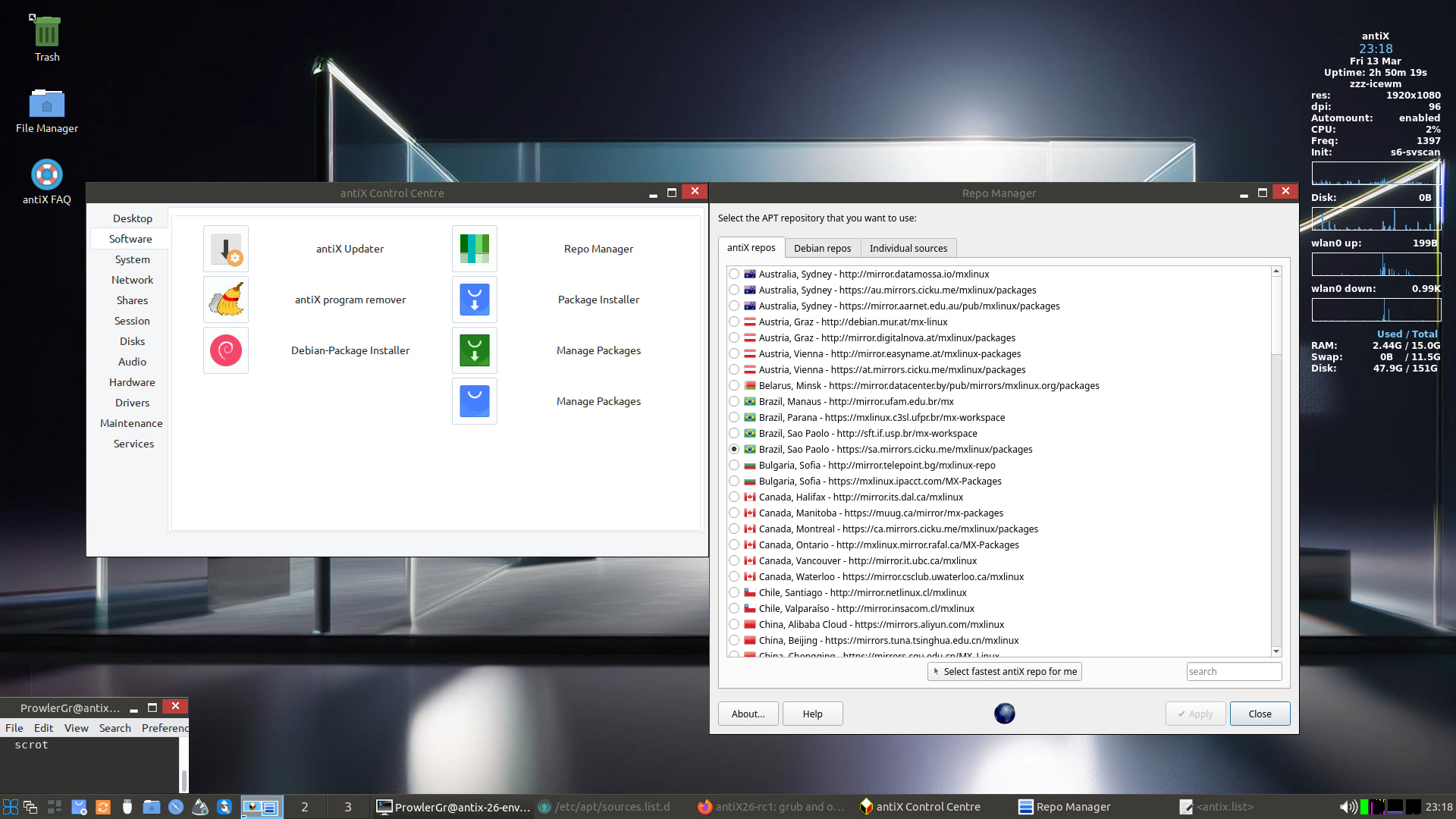This screenshot has height=819, width=1456.
Task: Select Austria, Graz debian.mur.at repo
Action: click(734, 322)
